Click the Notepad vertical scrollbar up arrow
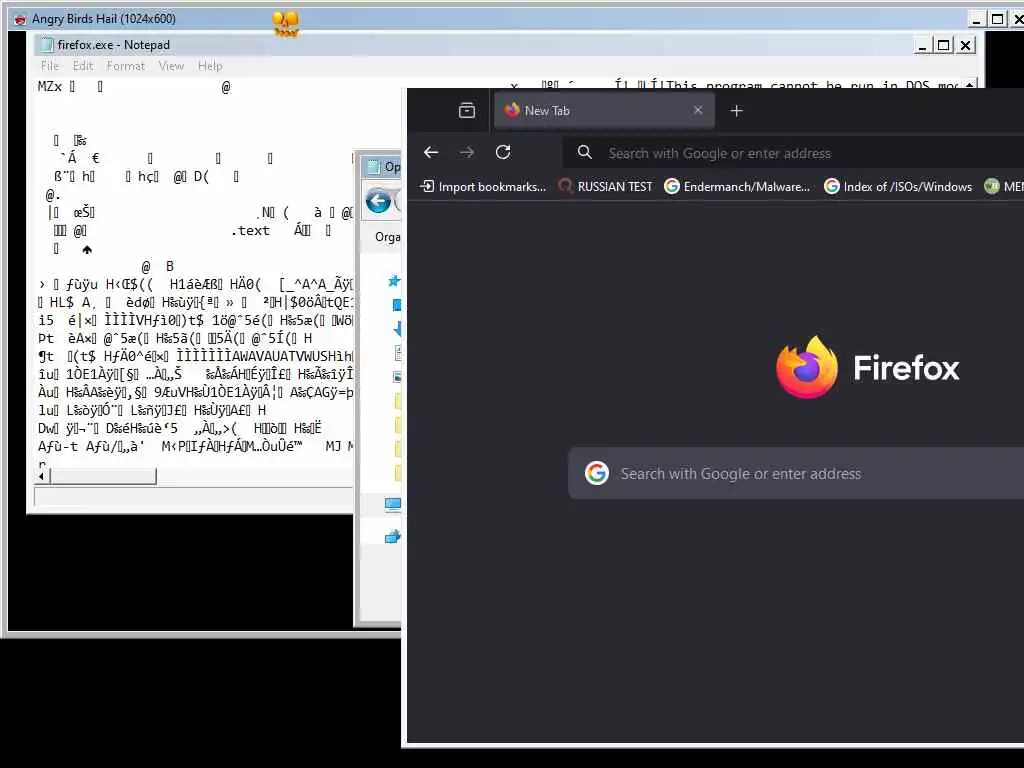 tap(970, 84)
